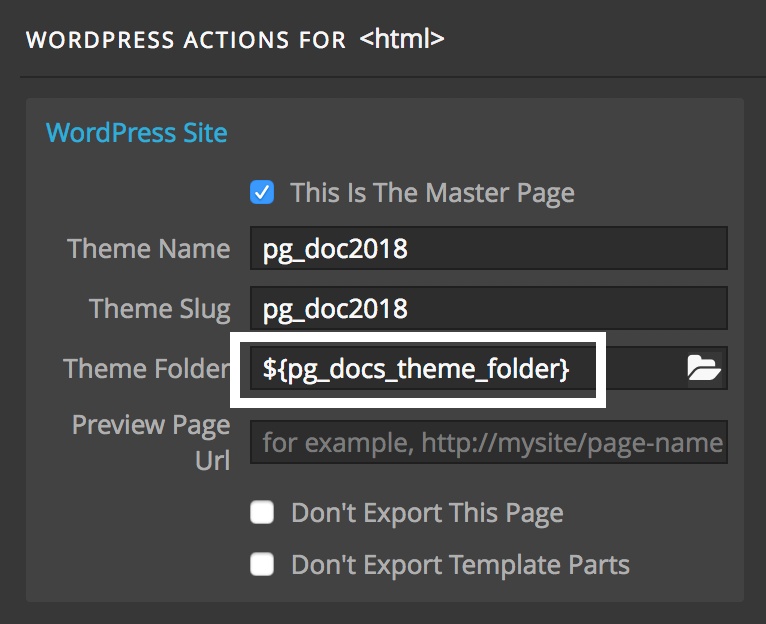The height and width of the screenshot is (624, 766).
Task: Open the Theme Folder browse folder icon
Action: [x=704, y=368]
